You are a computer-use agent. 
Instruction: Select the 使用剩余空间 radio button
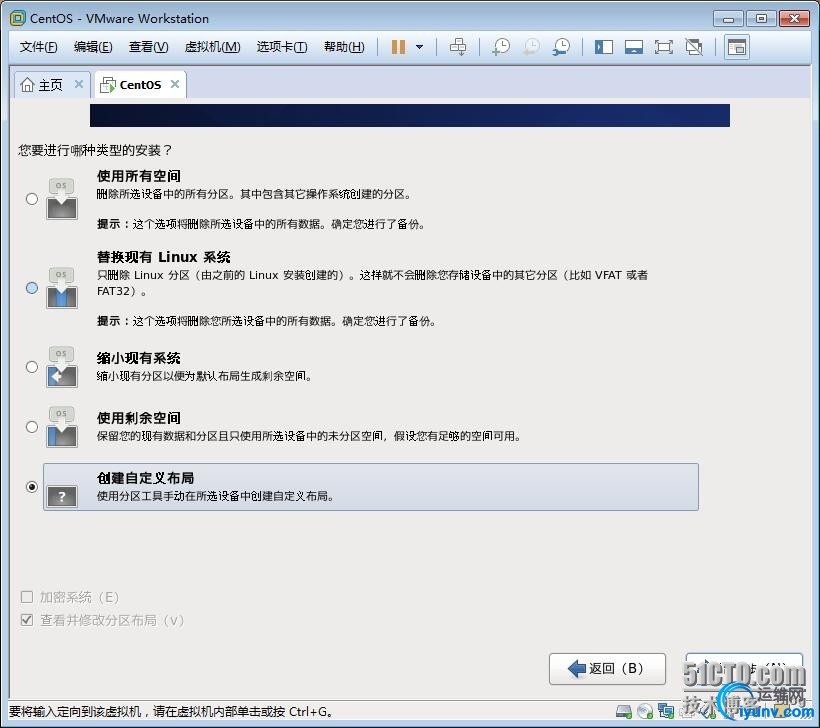pos(32,427)
